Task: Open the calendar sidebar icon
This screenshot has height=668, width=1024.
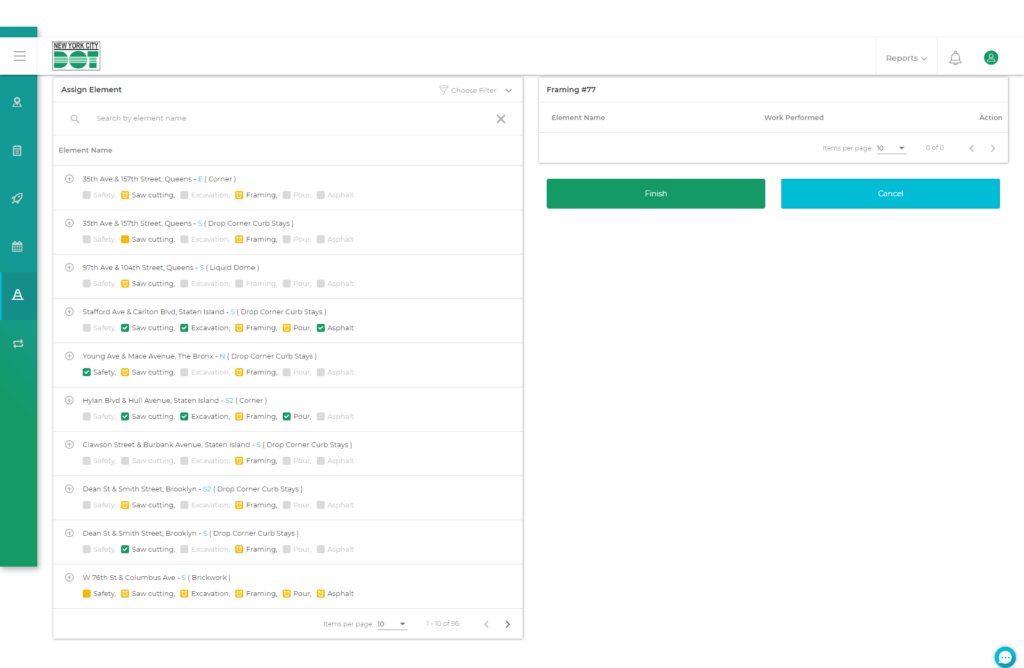Action: [17, 246]
